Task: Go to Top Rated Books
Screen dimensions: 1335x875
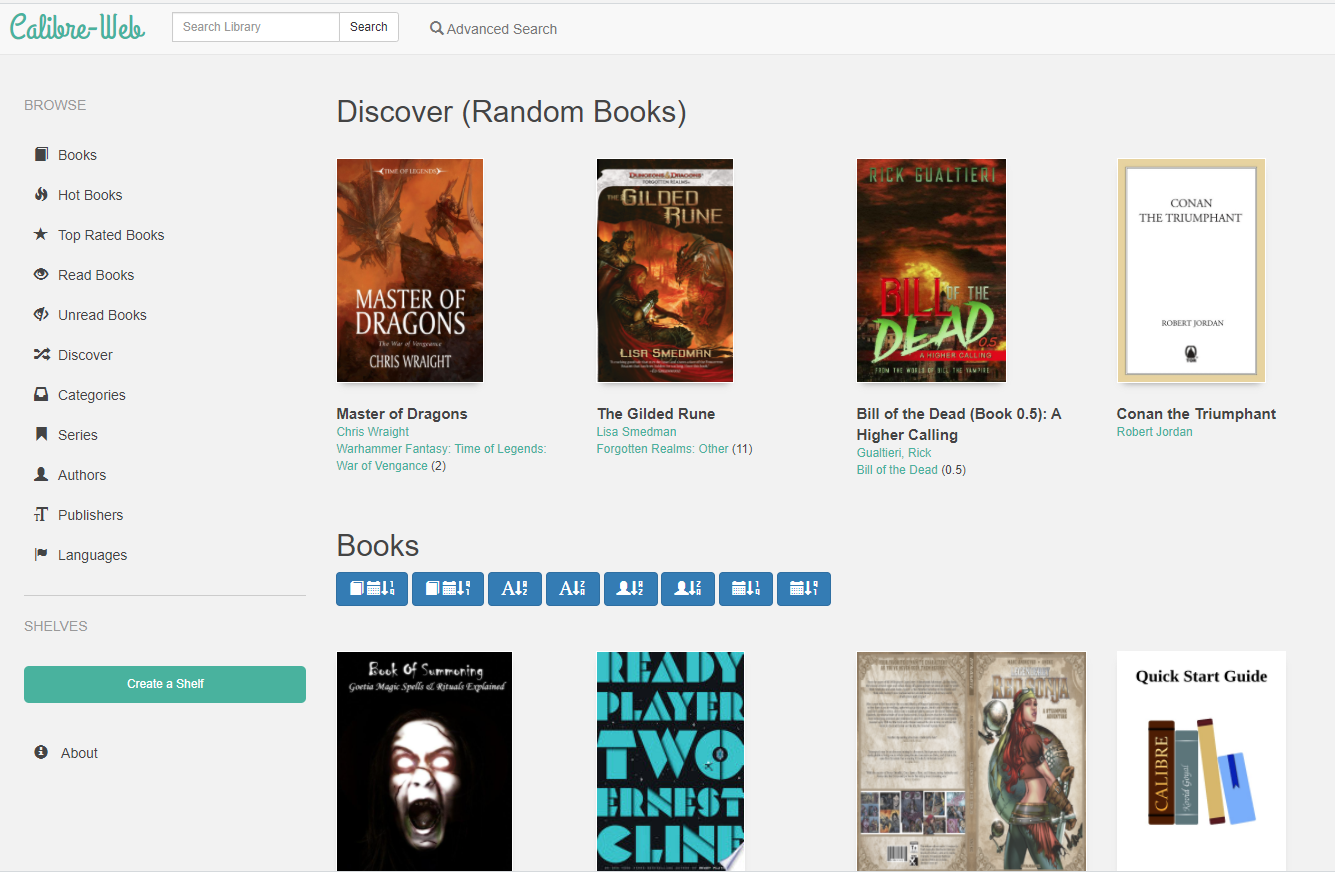Action: pyautogui.click(x=111, y=235)
